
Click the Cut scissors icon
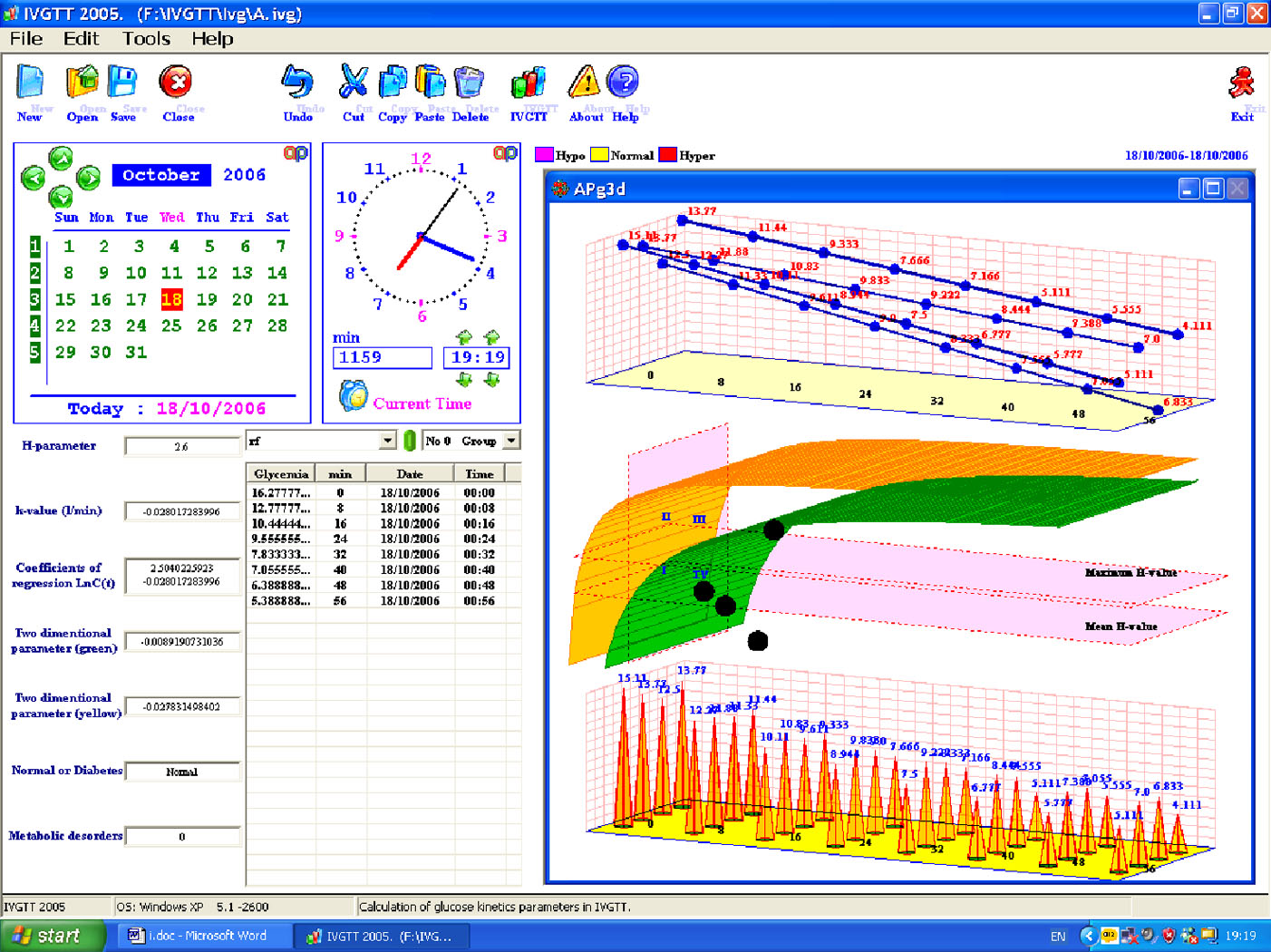coord(353,84)
